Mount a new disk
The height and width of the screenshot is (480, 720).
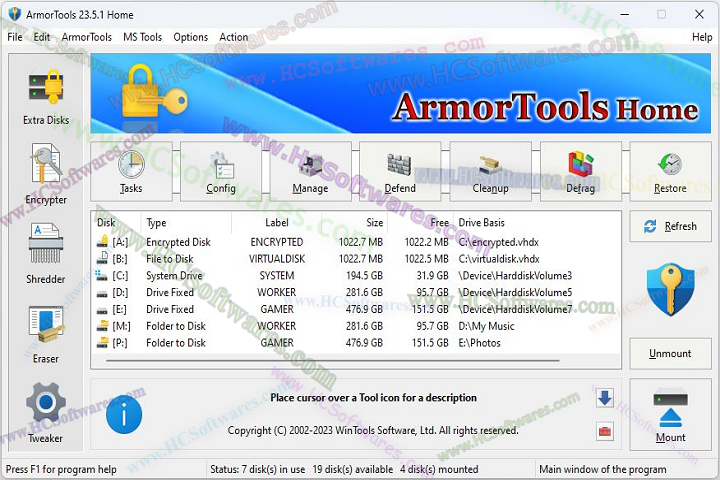(670, 415)
